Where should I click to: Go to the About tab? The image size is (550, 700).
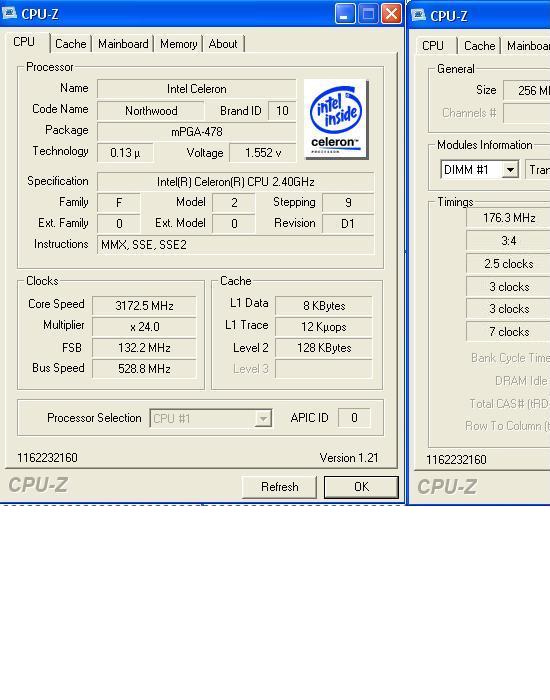[x=223, y=44]
